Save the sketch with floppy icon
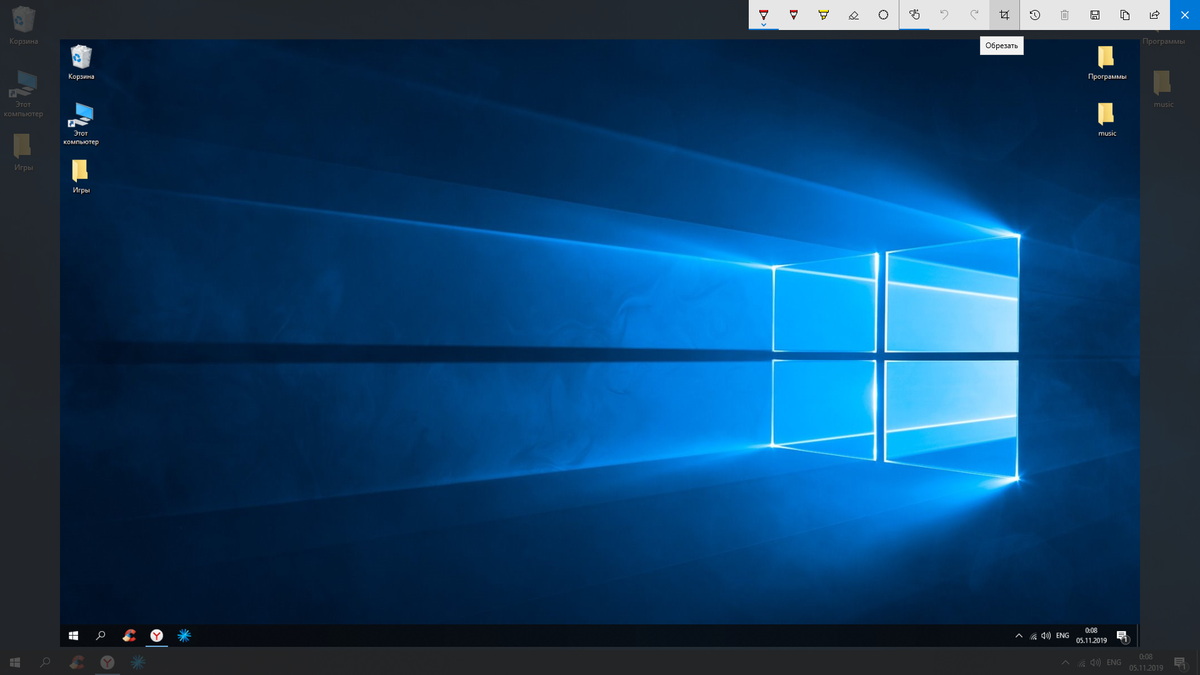The height and width of the screenshot is (675, 1200). pyautogui.click(x=1095, y=15)
